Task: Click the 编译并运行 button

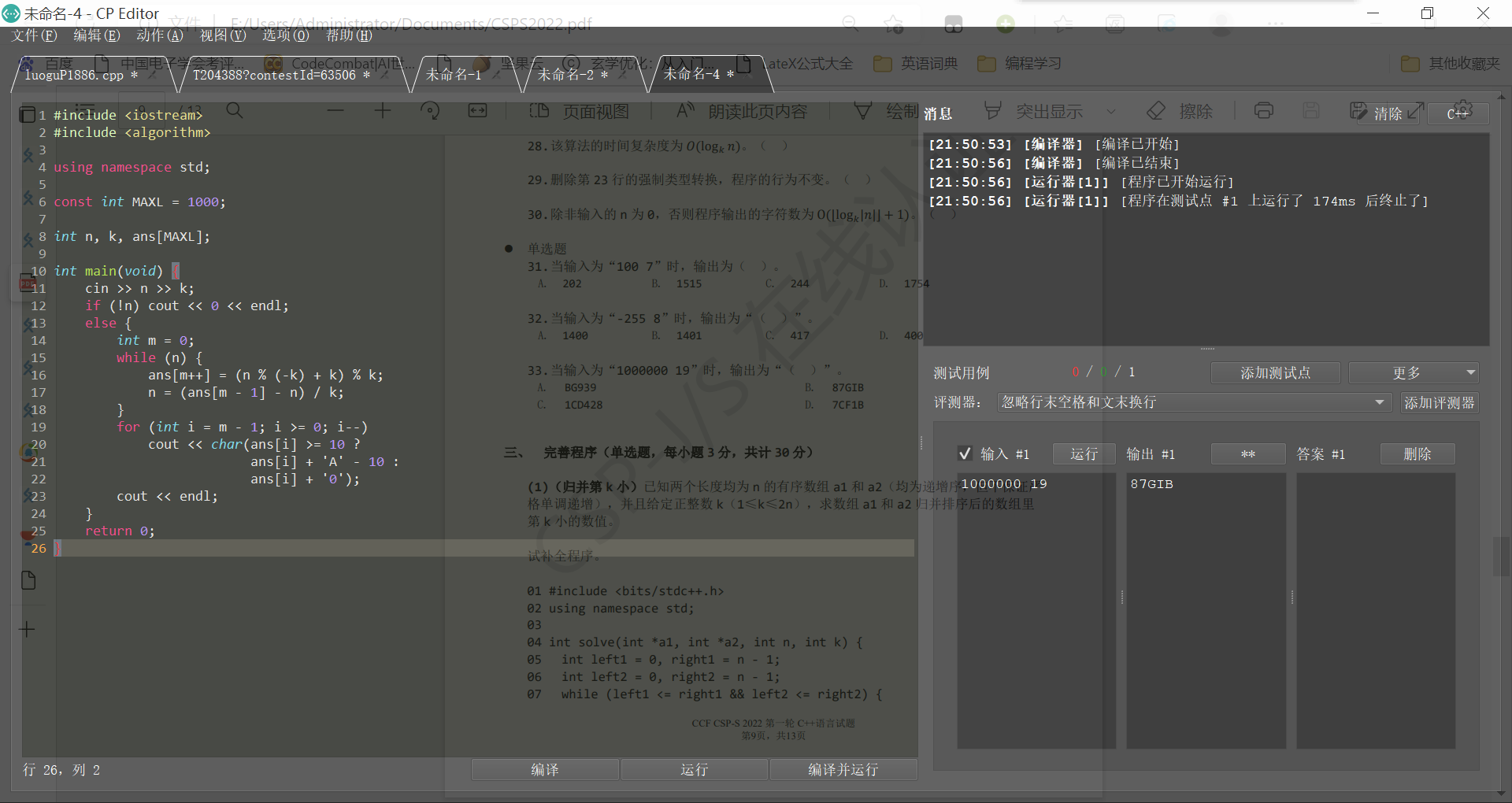Action: point(843,769)
